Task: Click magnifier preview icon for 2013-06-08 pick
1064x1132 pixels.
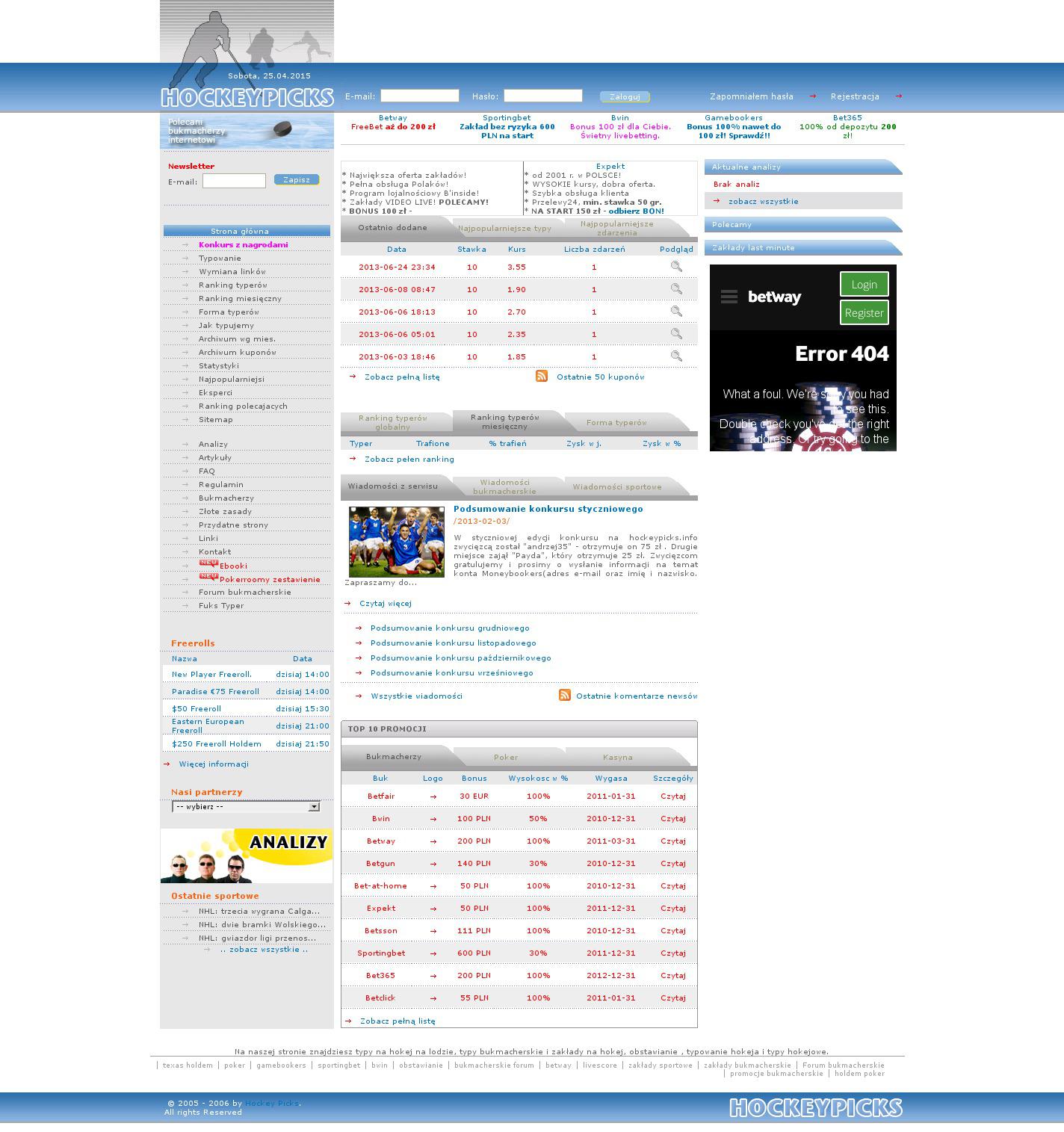Action: (x=675, y=289)
